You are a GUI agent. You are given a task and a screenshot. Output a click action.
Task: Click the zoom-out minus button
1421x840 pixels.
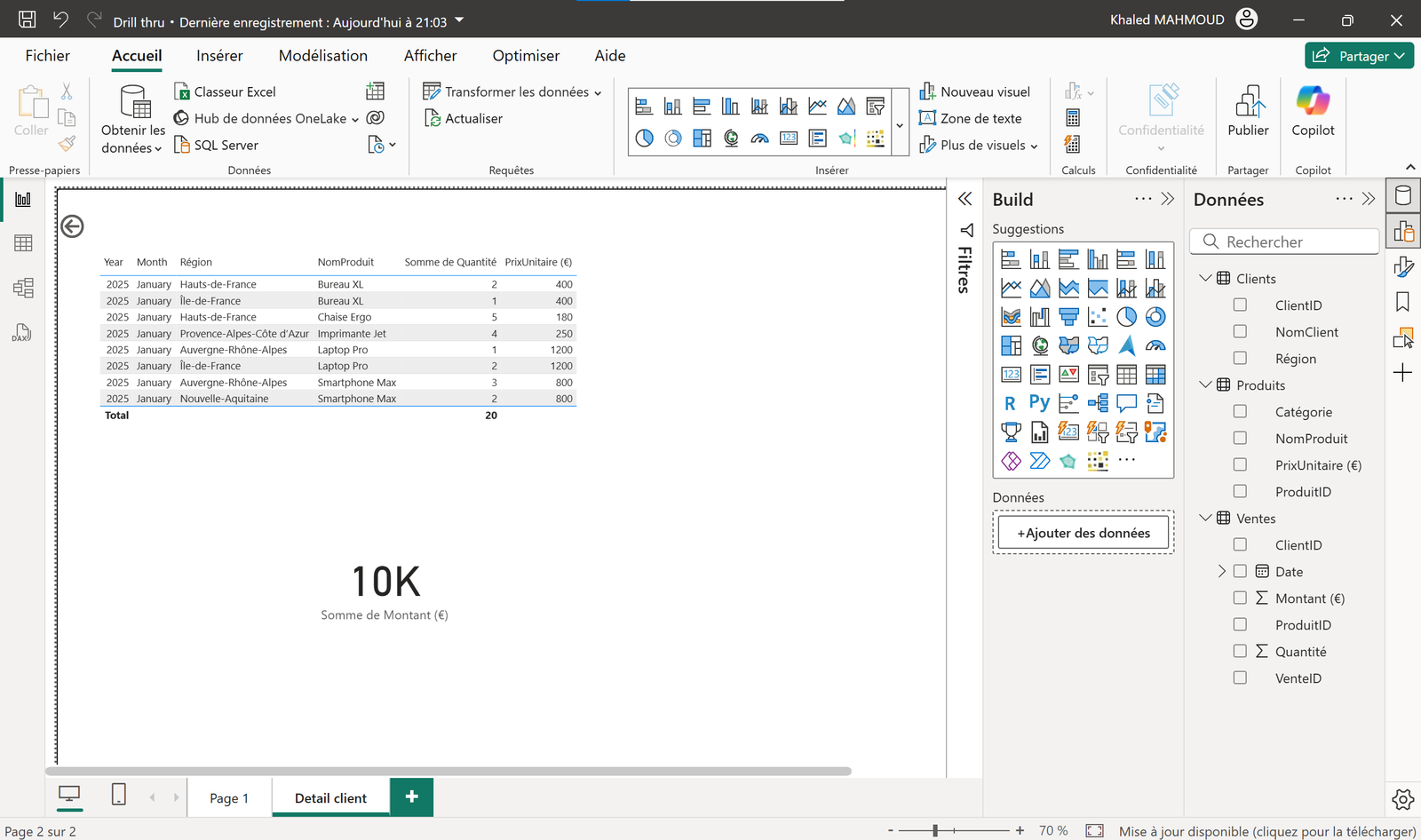(x=890, y=830)
